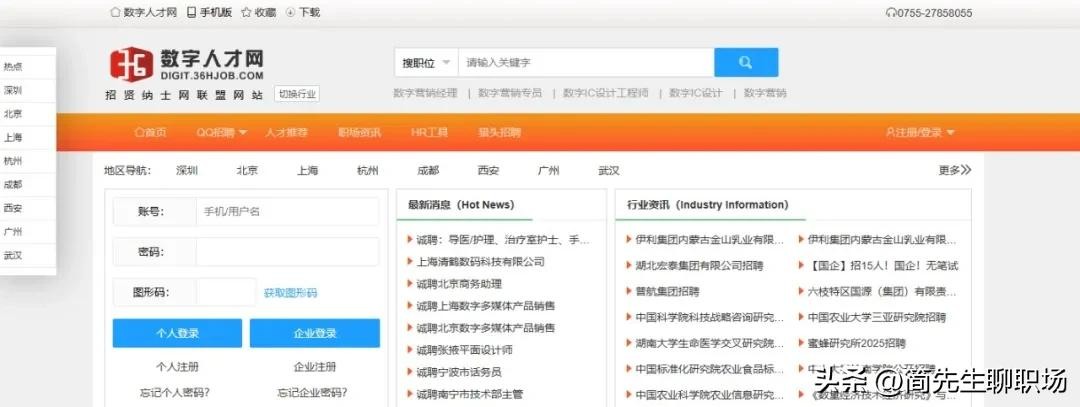The height and width of the screenshot is (407, 1080).
Task: Click the 切换行业 switch industry button
Action: click(x=297, y=94)
